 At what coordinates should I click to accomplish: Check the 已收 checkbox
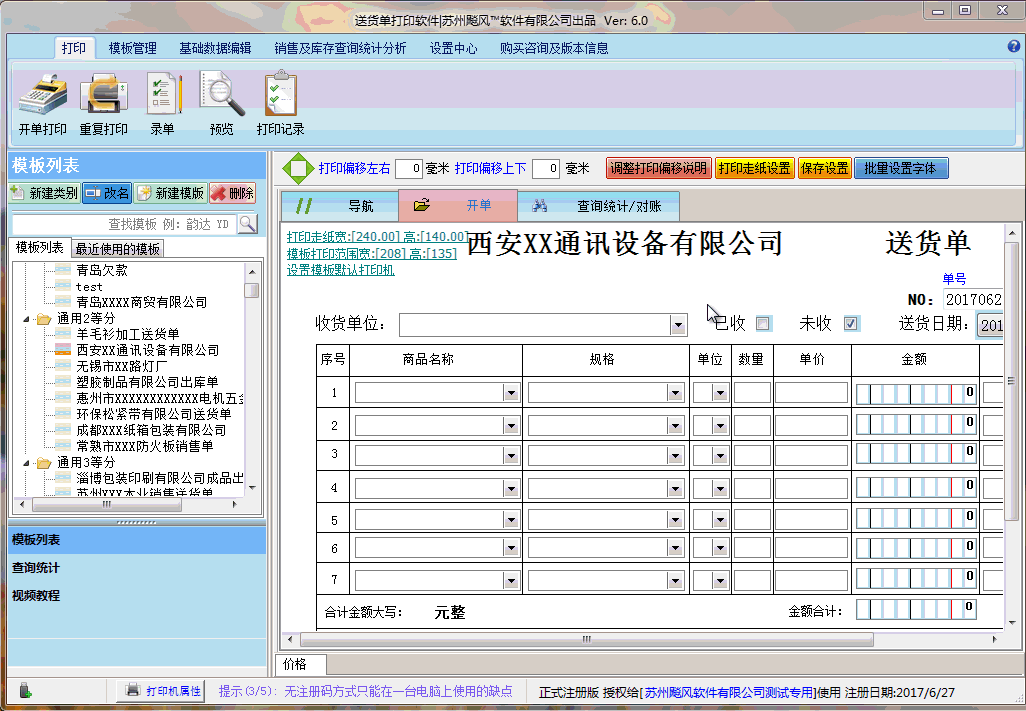763,324
